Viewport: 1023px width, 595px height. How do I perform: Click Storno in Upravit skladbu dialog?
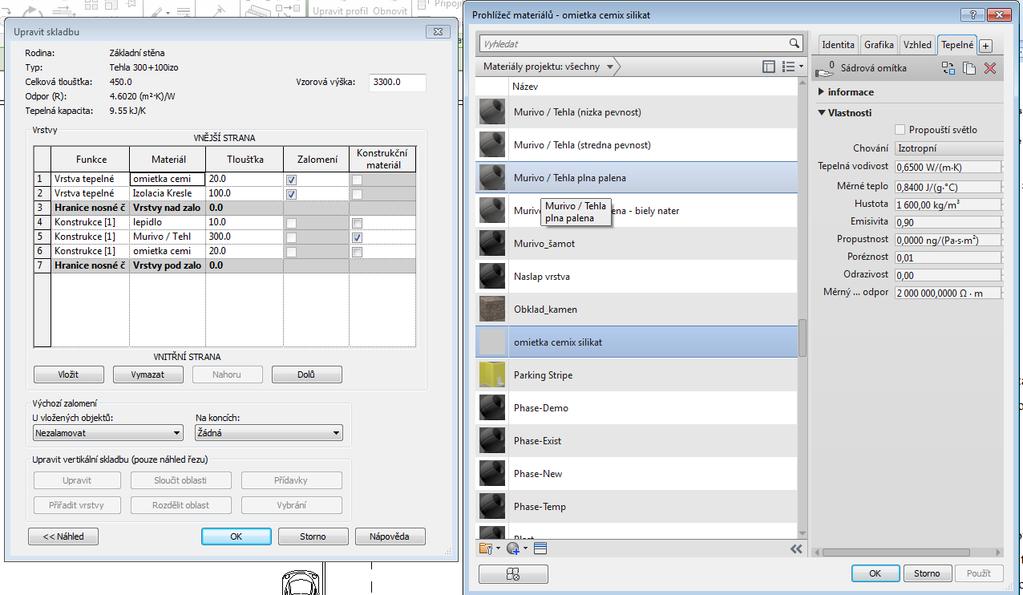coord(313,536)
